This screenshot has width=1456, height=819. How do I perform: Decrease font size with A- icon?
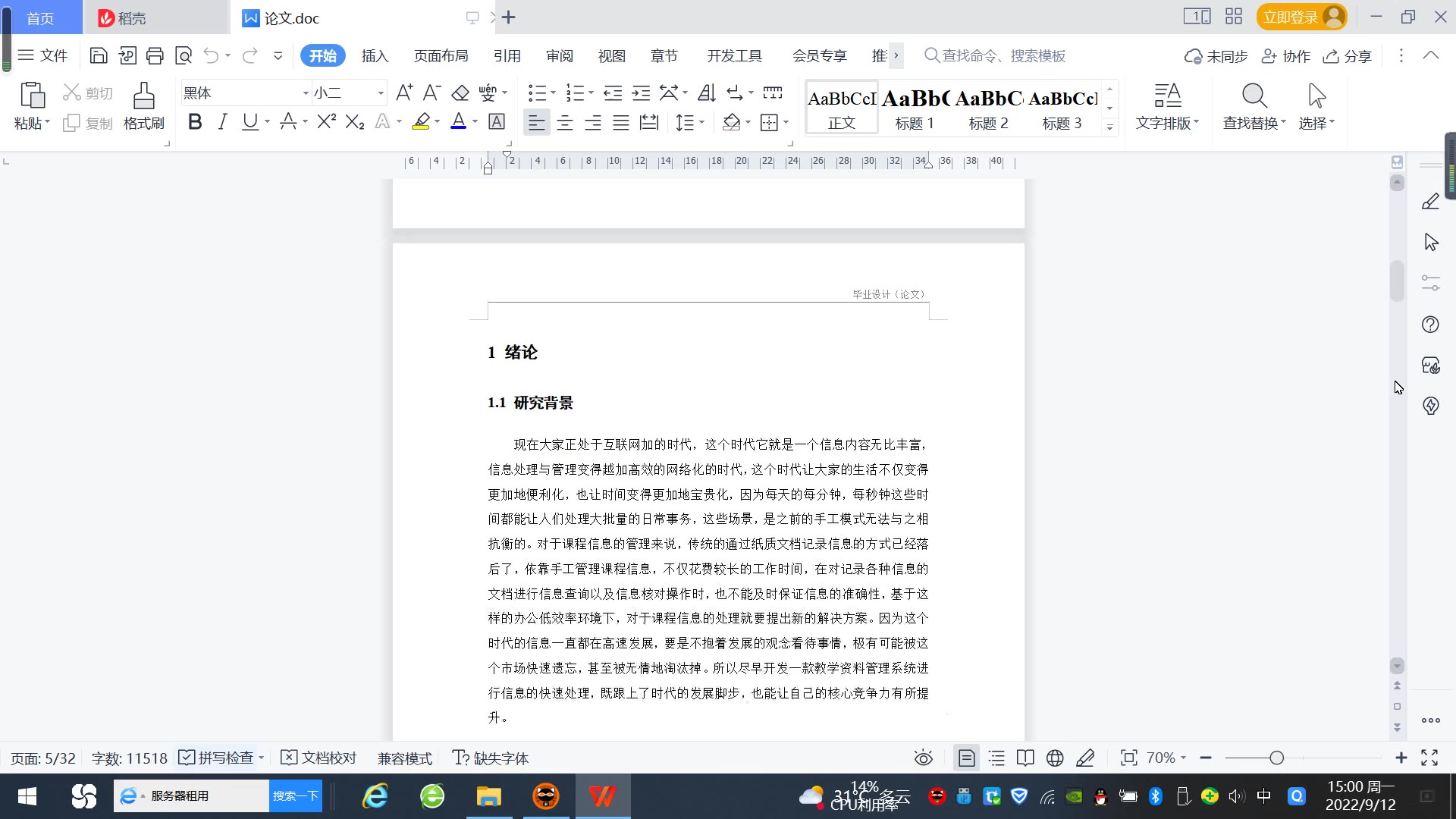(x=431, y=93)
